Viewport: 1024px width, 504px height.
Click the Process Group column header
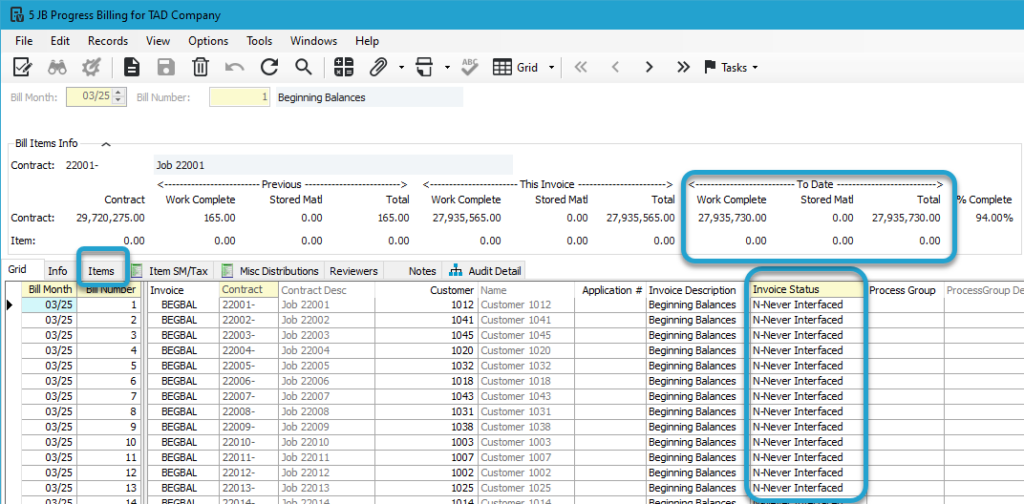click(904, 290)
